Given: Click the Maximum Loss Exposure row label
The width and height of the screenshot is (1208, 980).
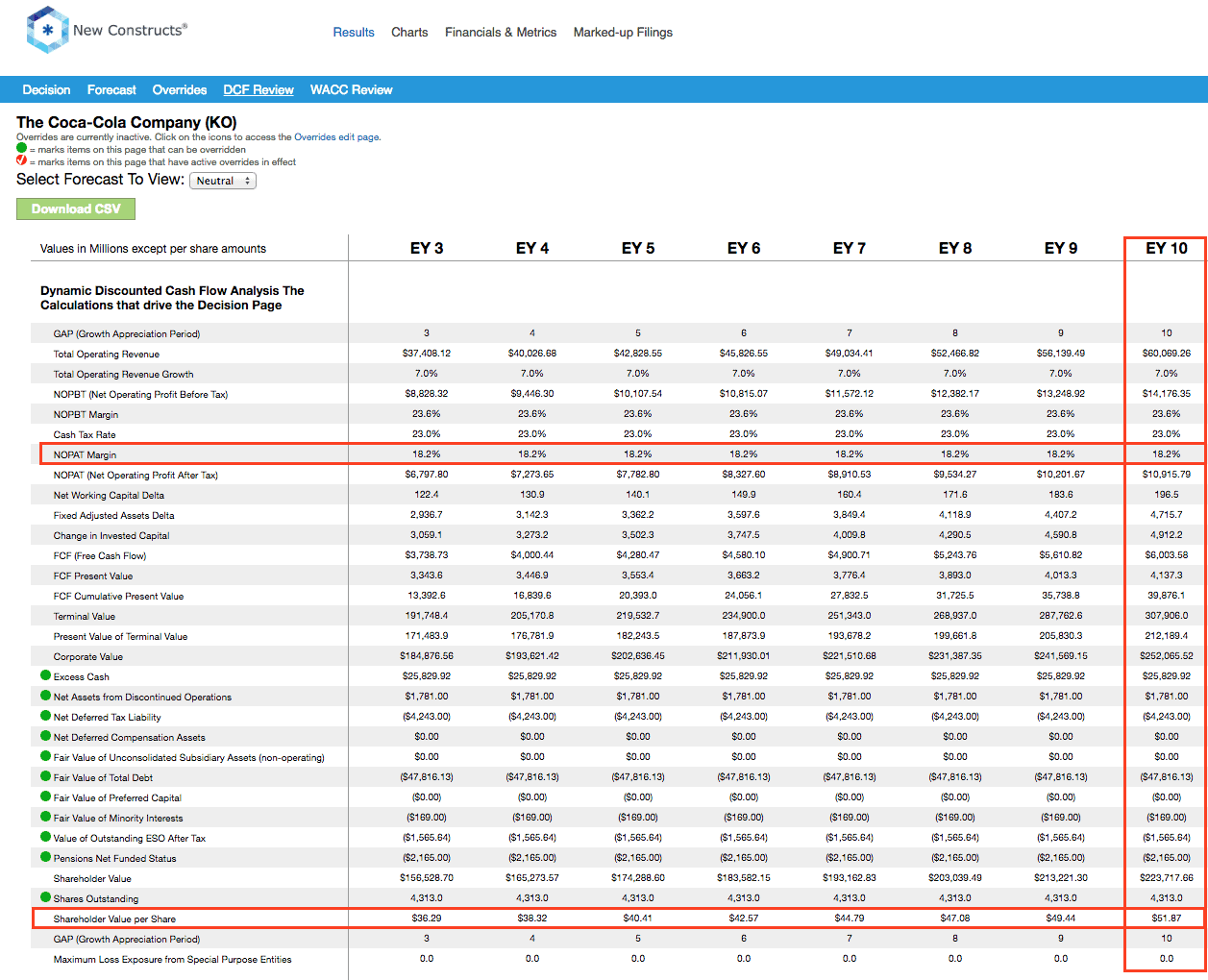Looking at the screenshot, I should click(173, 959).
